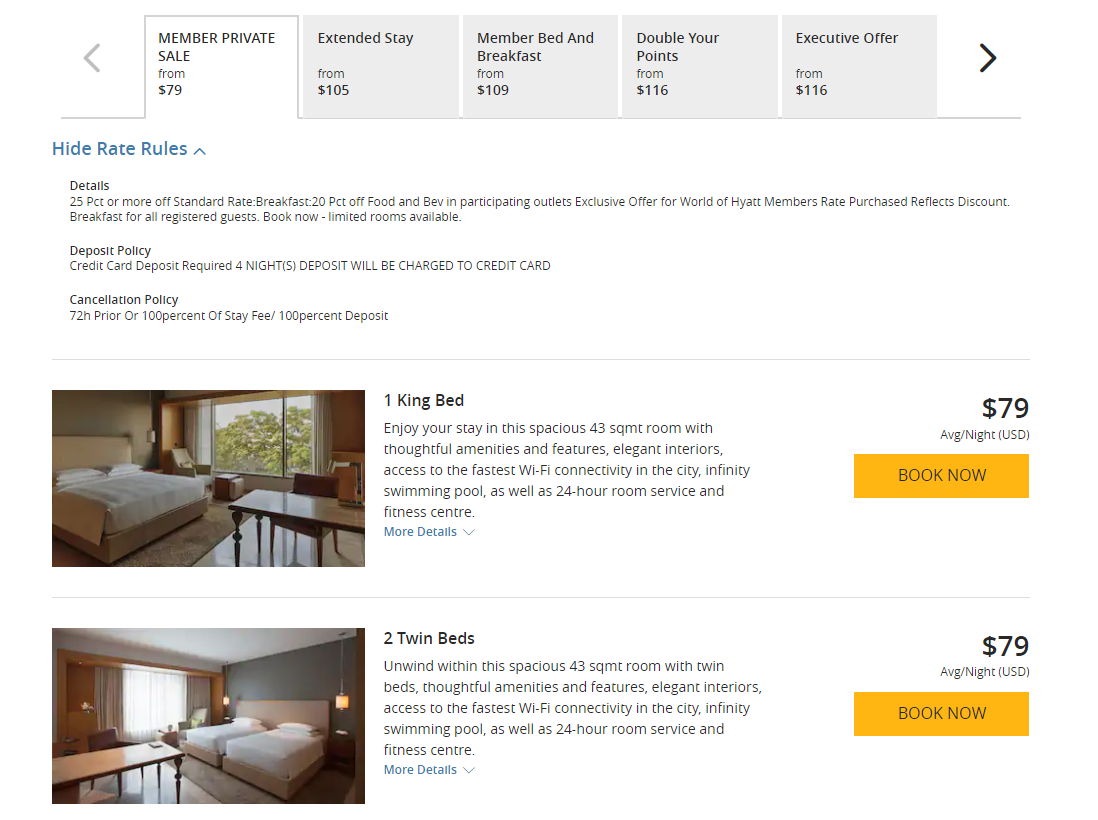Click the 2 Twin Beds room photo
The image size is (1098, 820).
pyautogui.click(x=207, y=715)
